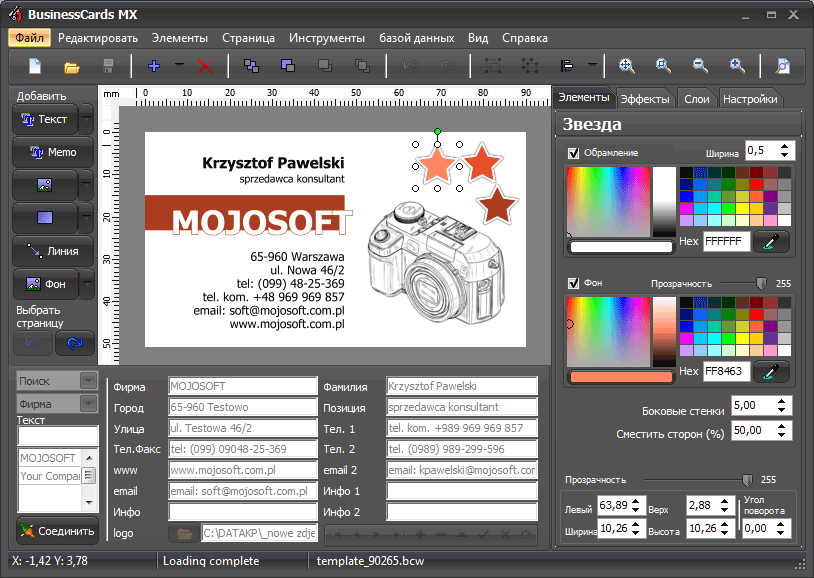
Task: Pick outline color with eyedropper
Action: click(x=771, y=241)
